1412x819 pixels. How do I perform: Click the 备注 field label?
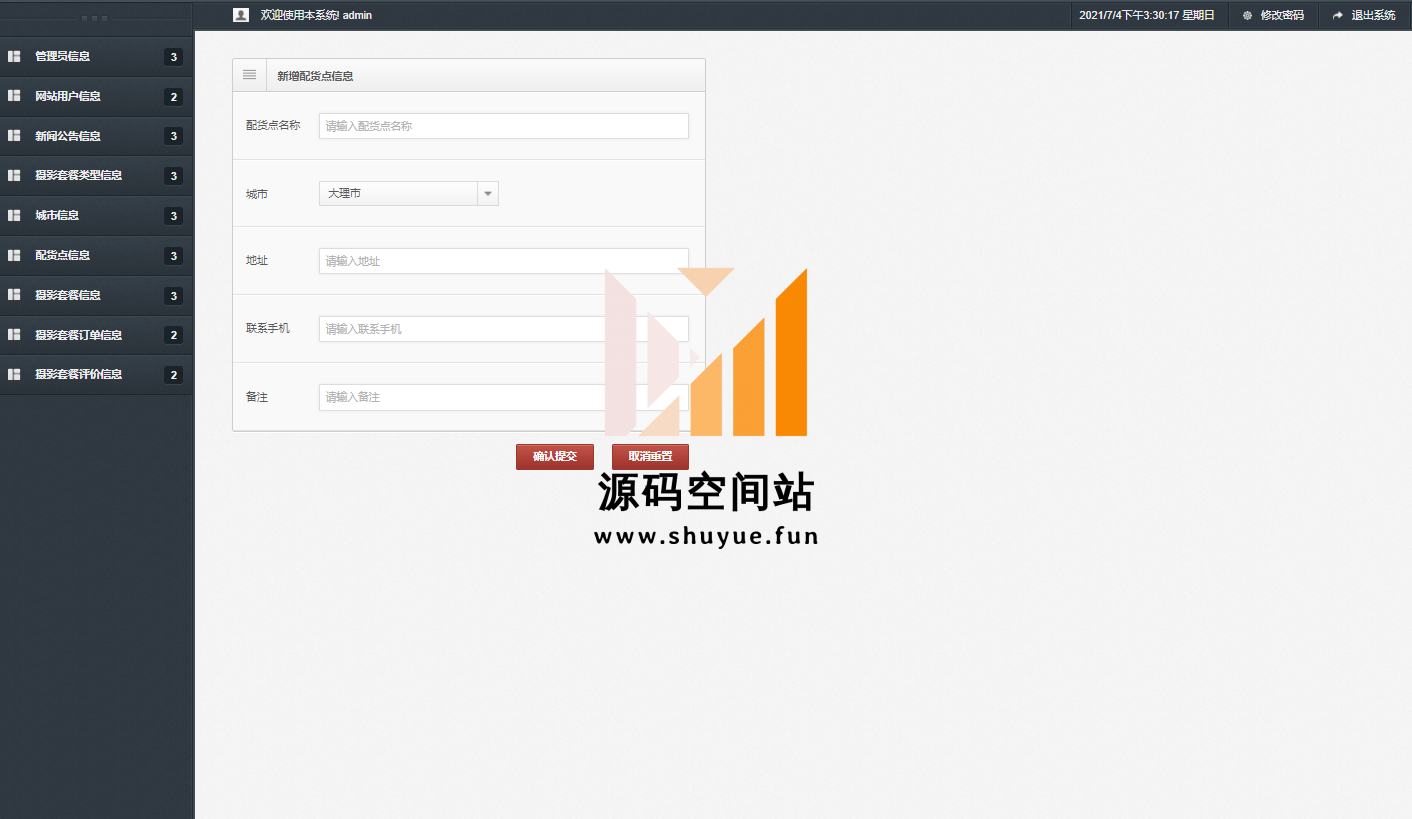257,397
